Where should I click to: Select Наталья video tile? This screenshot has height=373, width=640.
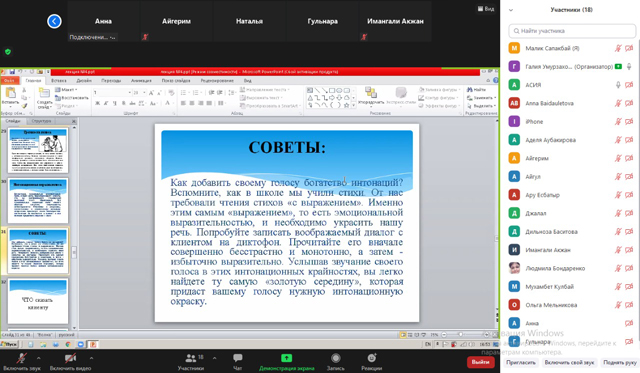249,21
